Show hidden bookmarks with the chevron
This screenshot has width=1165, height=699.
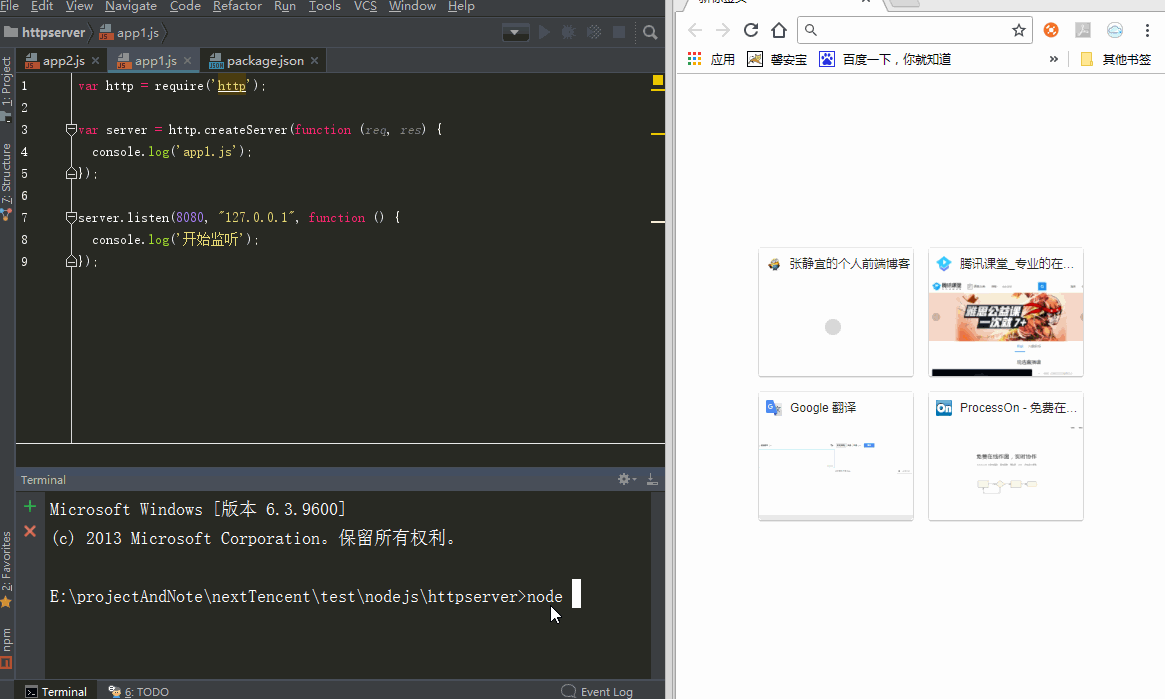(x=1053, y=59)
